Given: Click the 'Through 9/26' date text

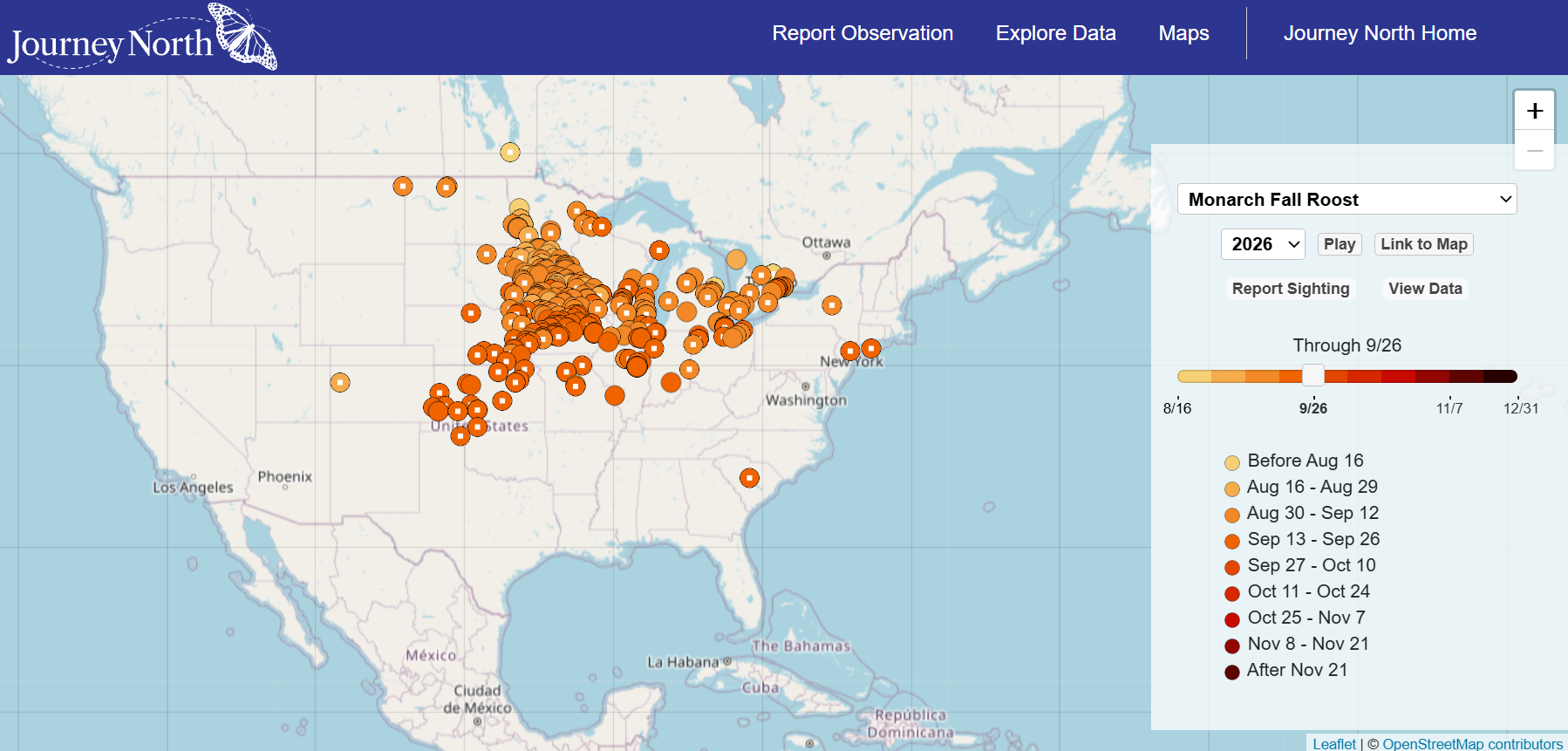Looking at the screenshot, I should coord(1346,345).
